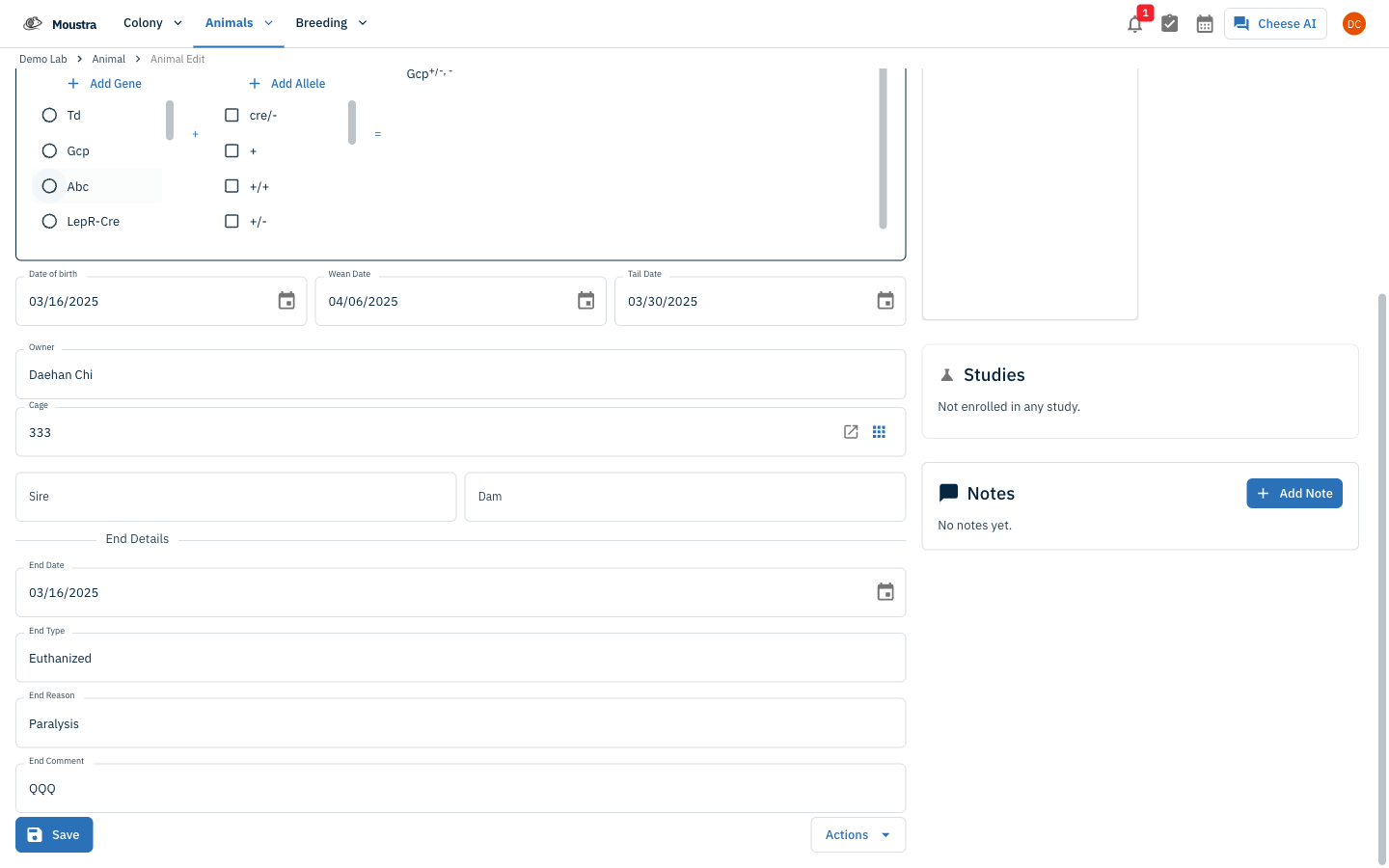Go to Demo Lab breadcrumb

point(43,59)
